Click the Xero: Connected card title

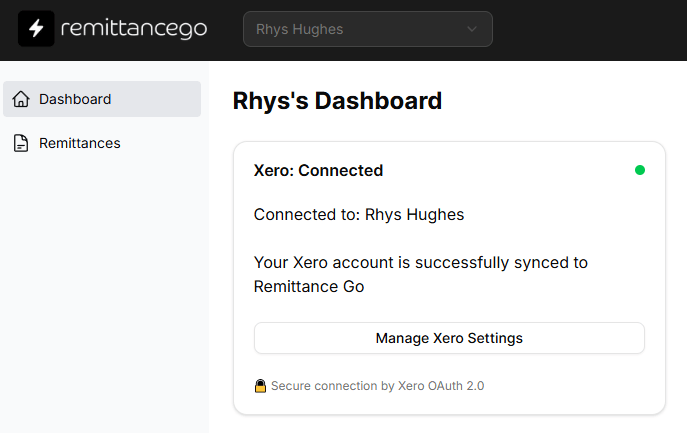[x=318, y=170]
